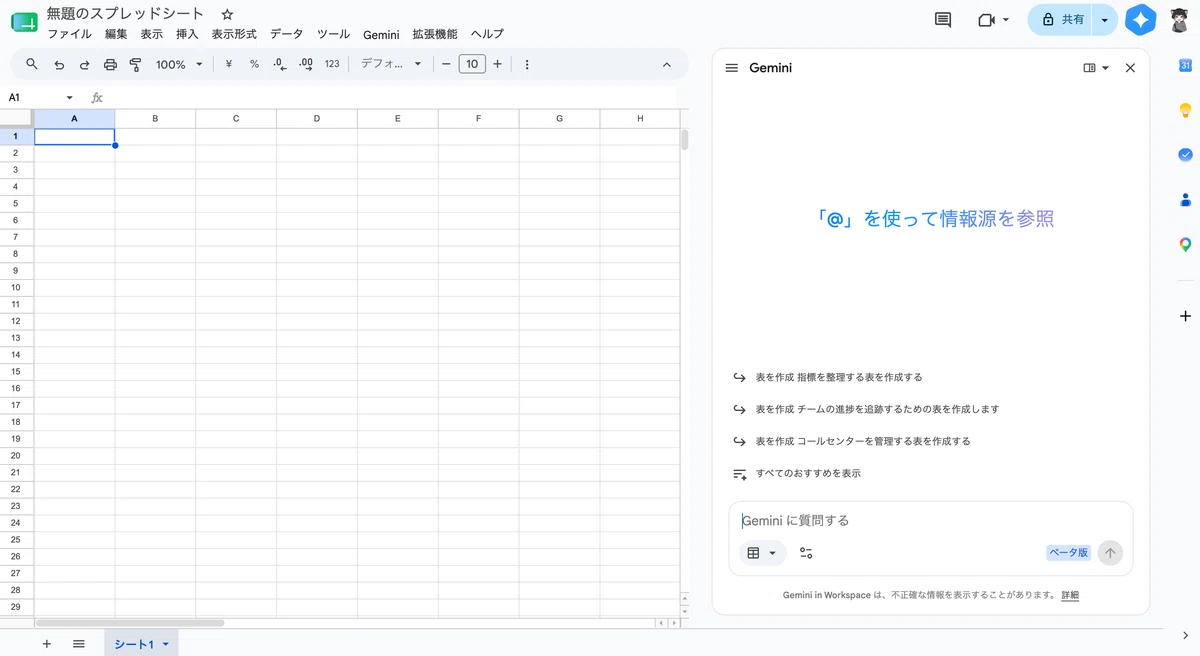Viewport: 1200px width, 656px height.
Task: Open the comment history icon
Action: tap(942, 20)
